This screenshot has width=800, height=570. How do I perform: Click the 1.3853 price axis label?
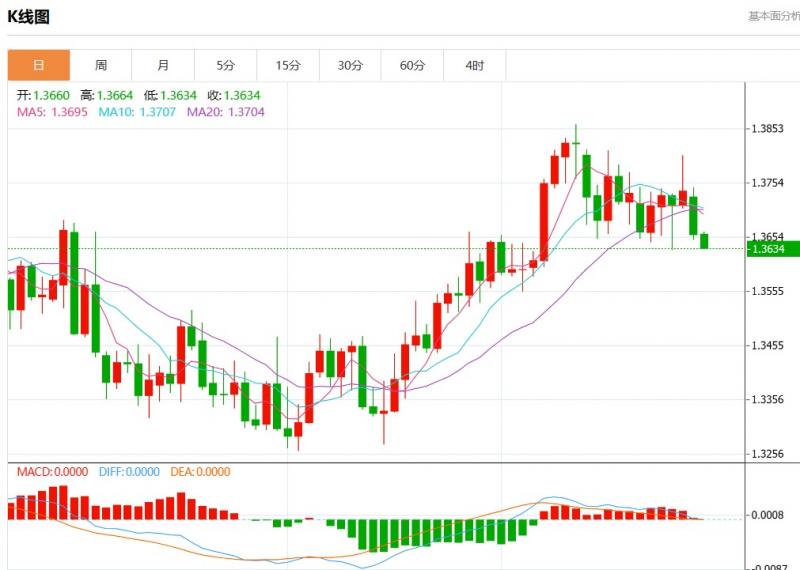click(x=768, y=129)
